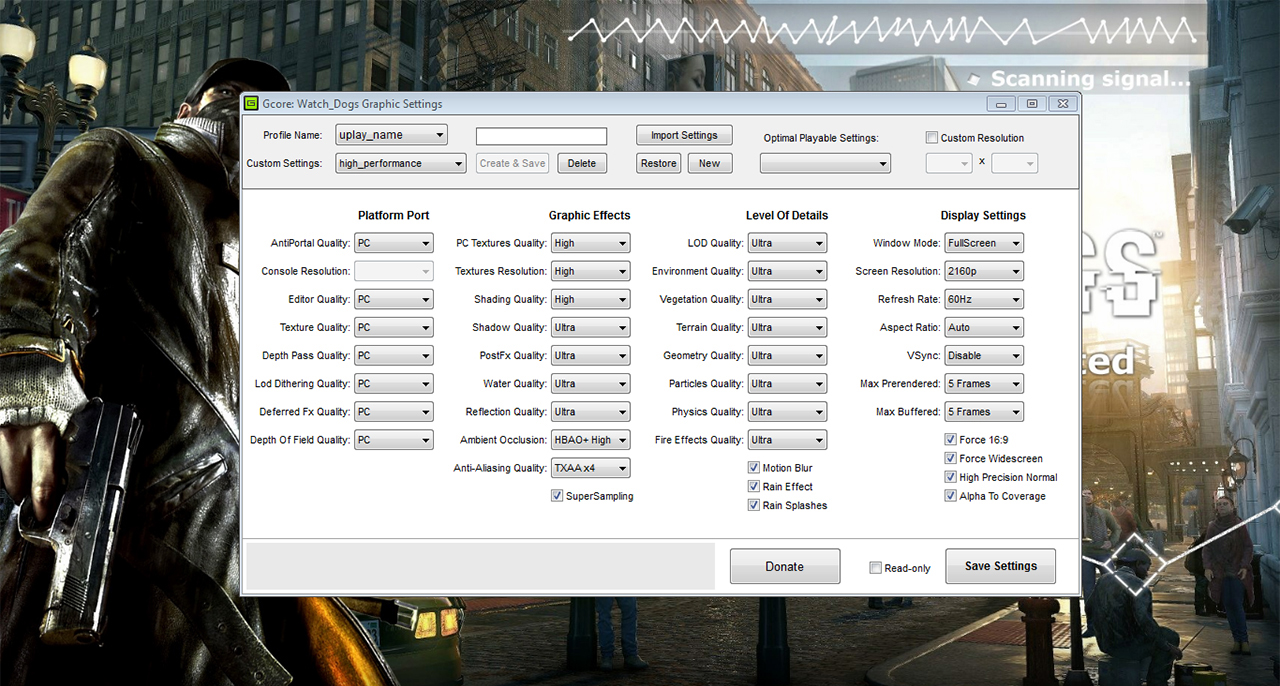Change the Ambient Occlusion dropdown
The image size is (1280, 686).
tap(590, 440)
